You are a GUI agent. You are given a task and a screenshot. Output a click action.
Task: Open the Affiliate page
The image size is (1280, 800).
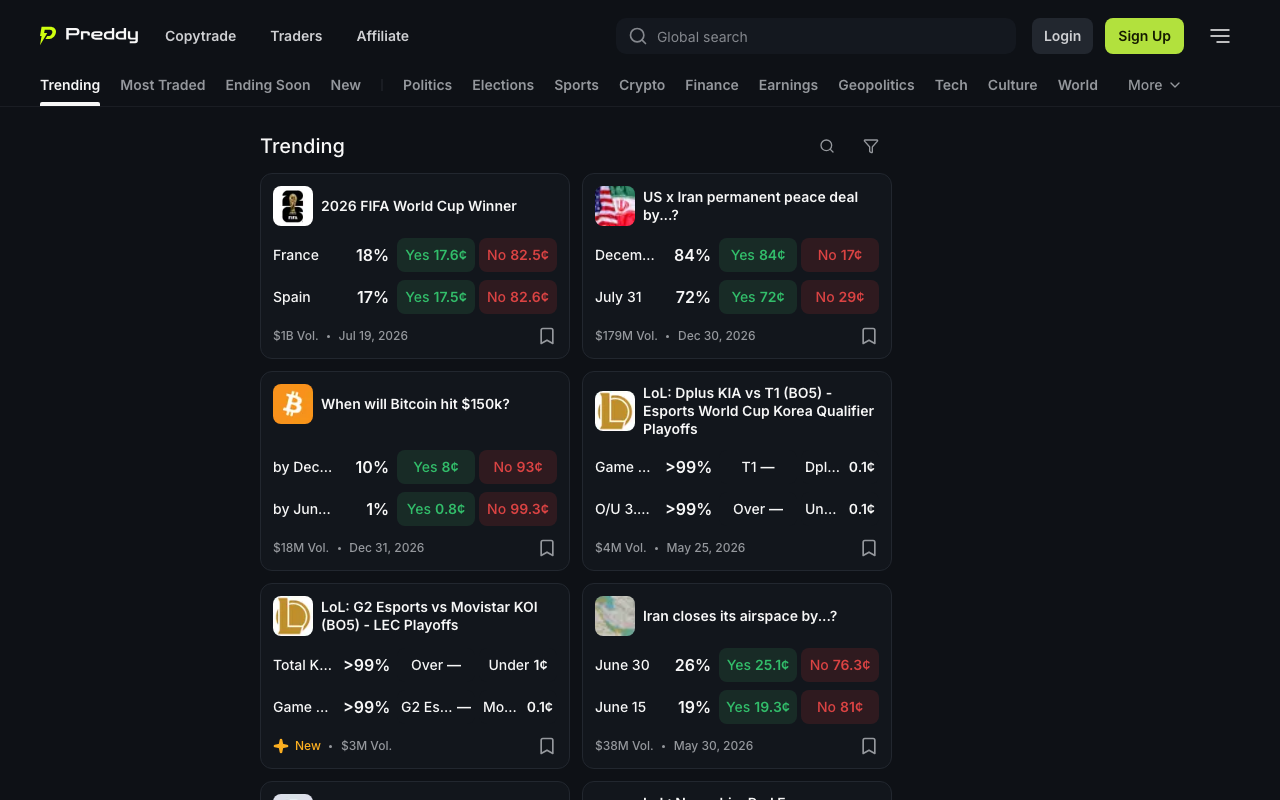click(383, 36)
